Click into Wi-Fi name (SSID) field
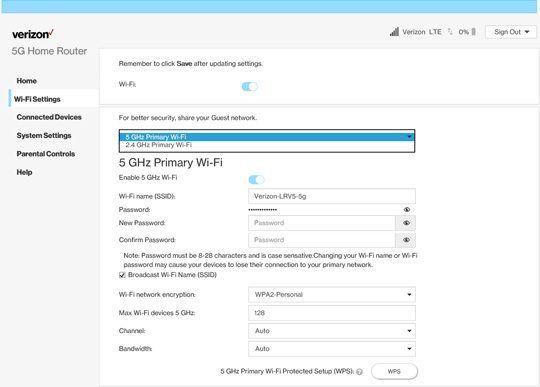This screenshot has height=387, width=540. click(332, 196)
